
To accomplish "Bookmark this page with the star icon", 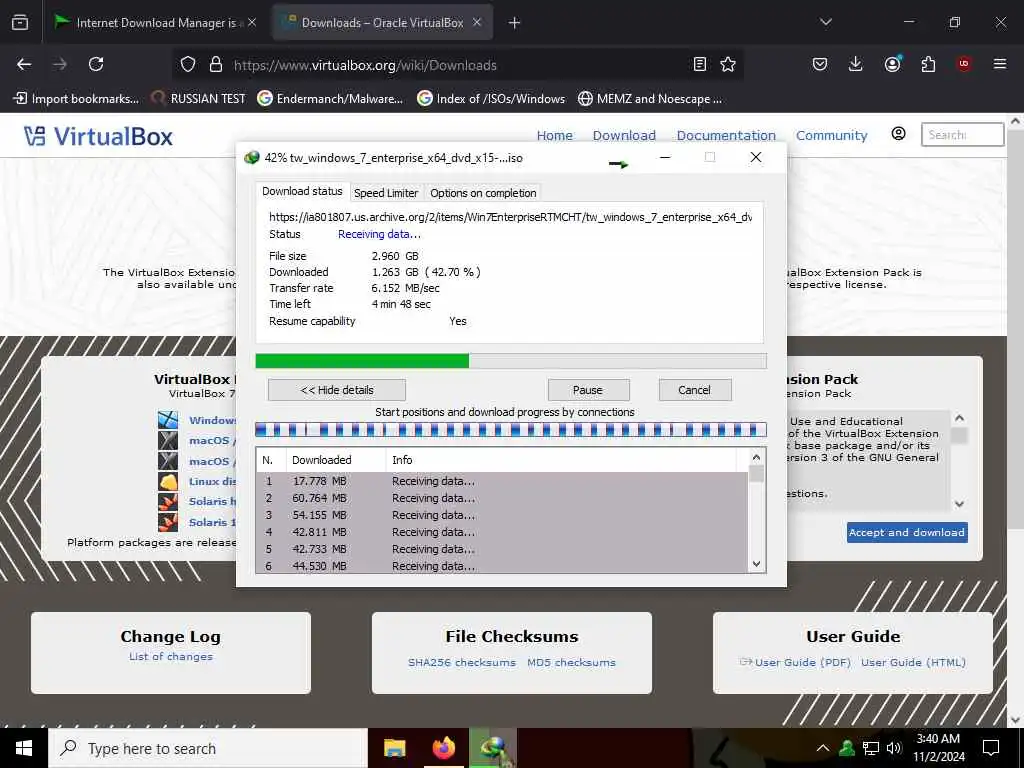I will point(728,64).
